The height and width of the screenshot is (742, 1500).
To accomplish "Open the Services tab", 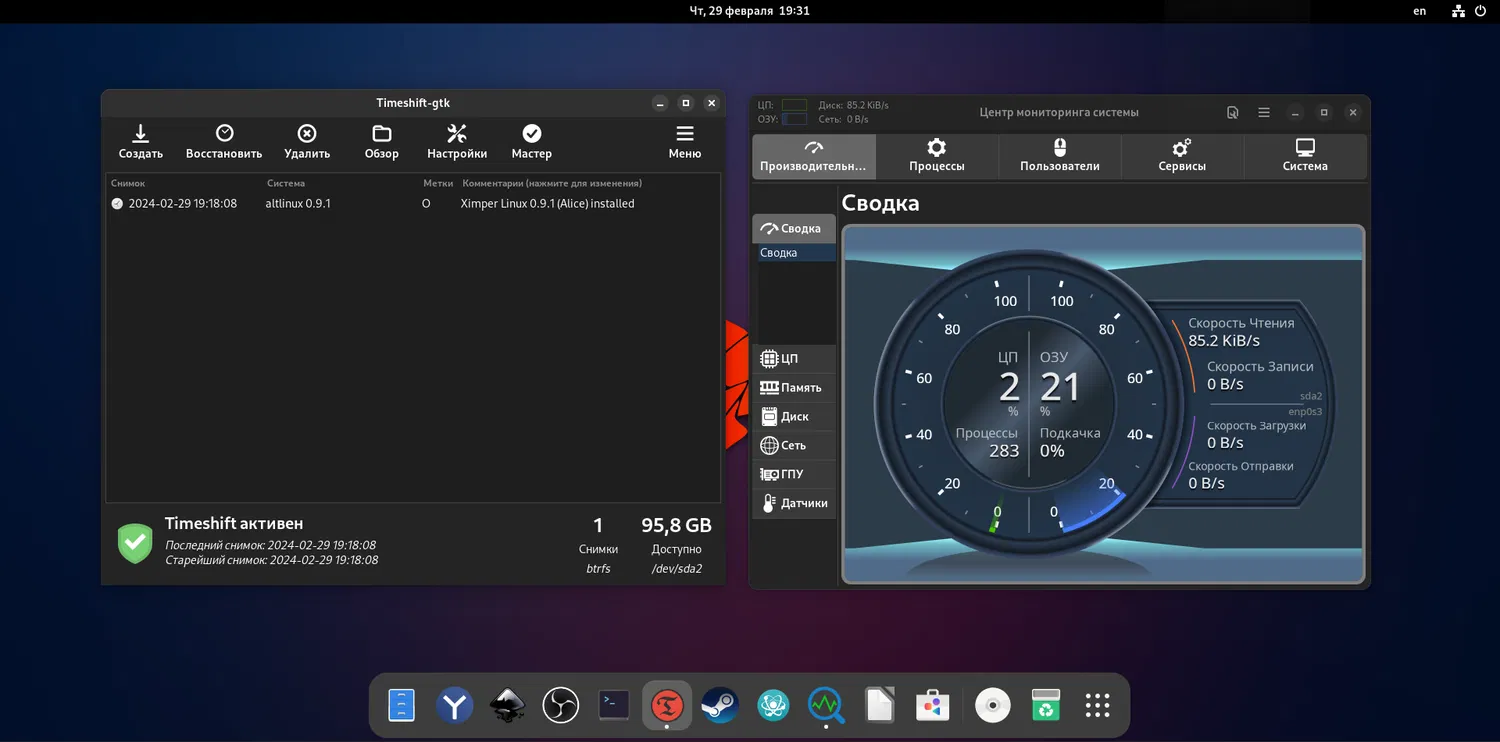I will (1182, 156).
